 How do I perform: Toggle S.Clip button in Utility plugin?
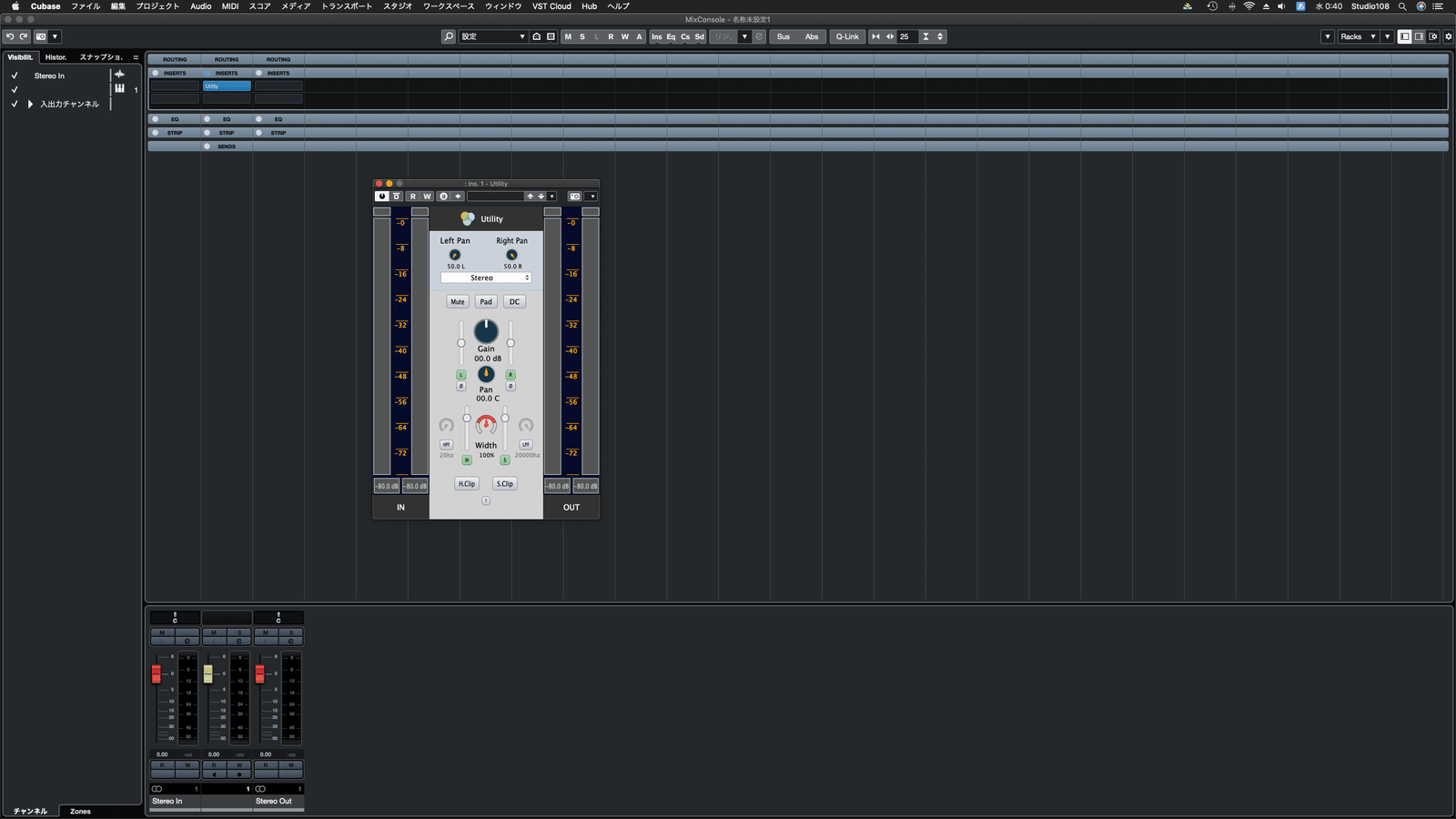[505, 483]
